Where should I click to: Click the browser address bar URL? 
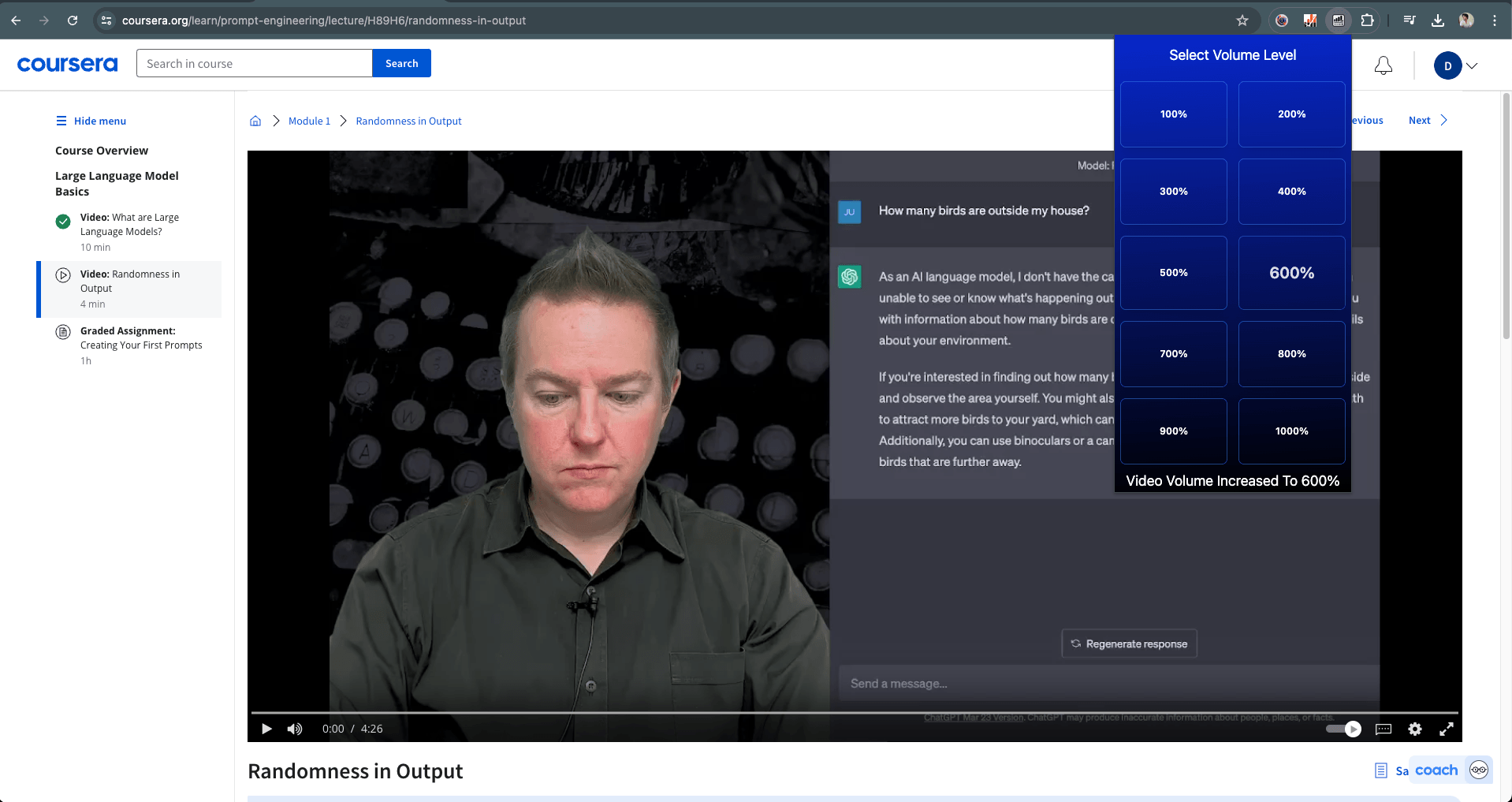click(x=323, y=21)
